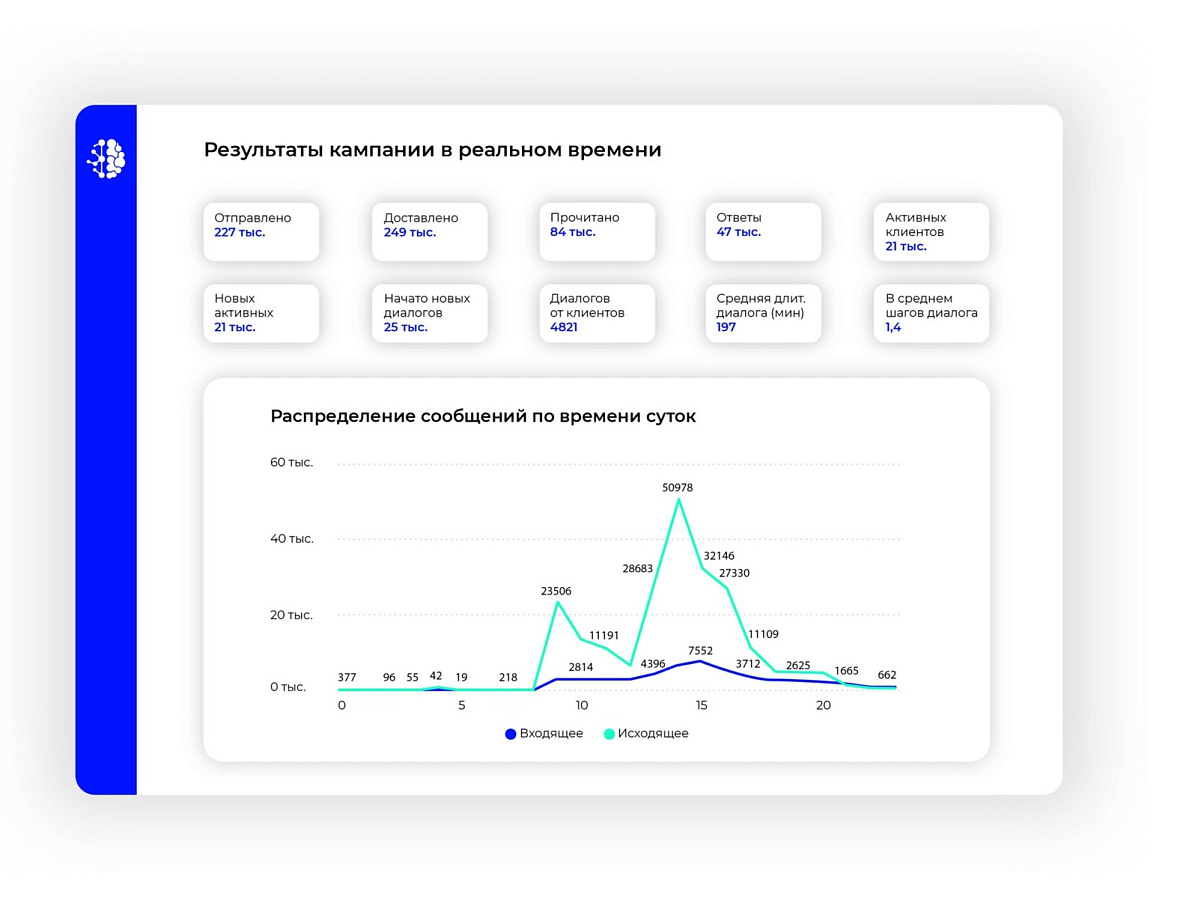Image resolution: width=1198 pixels, height=900 pixels.
Task: Click the Новых активных stat card
Action: click(x=261, y=313)
